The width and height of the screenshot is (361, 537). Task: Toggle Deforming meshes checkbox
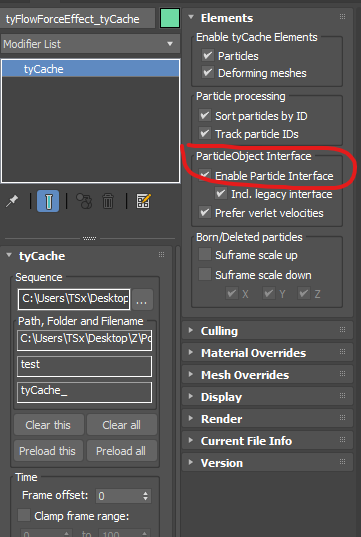coord(208,73)
